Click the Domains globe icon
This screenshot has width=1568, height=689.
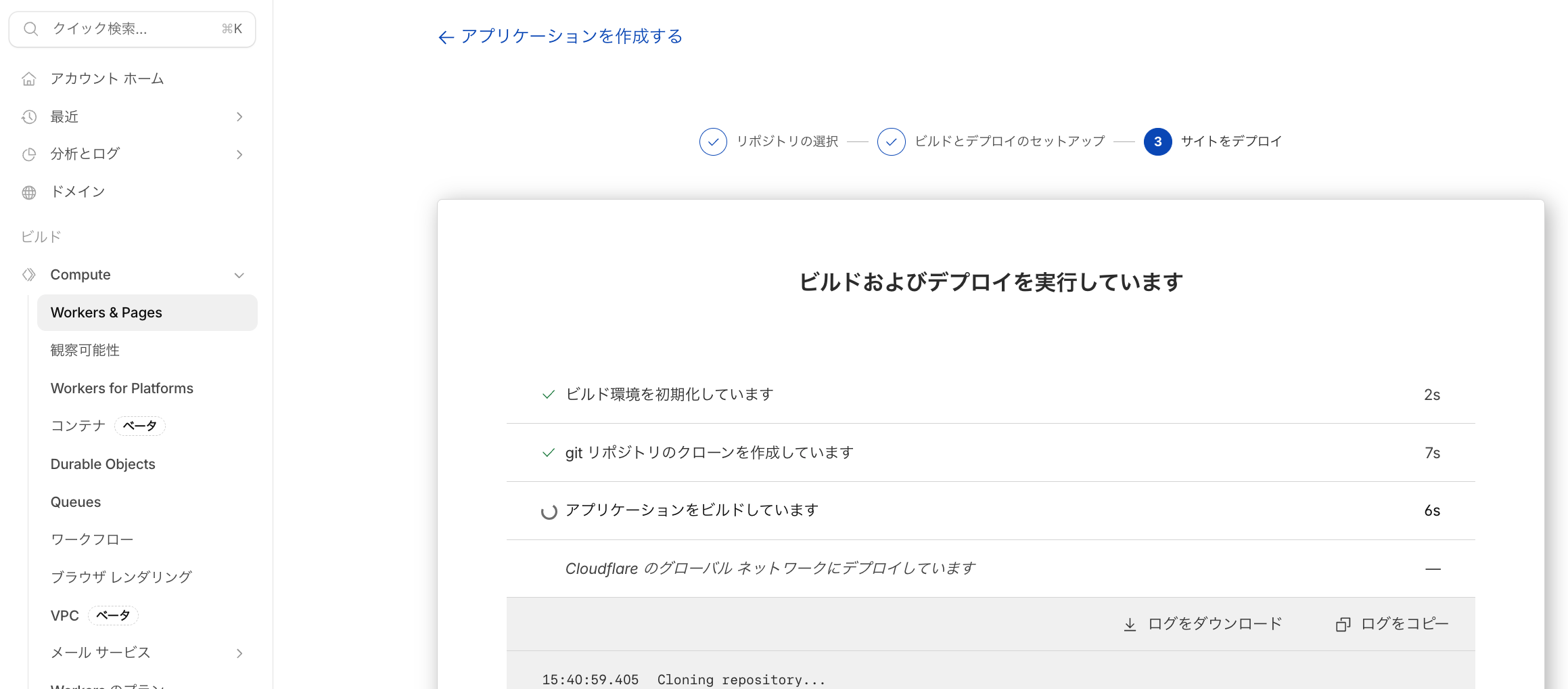pos(28,192)
